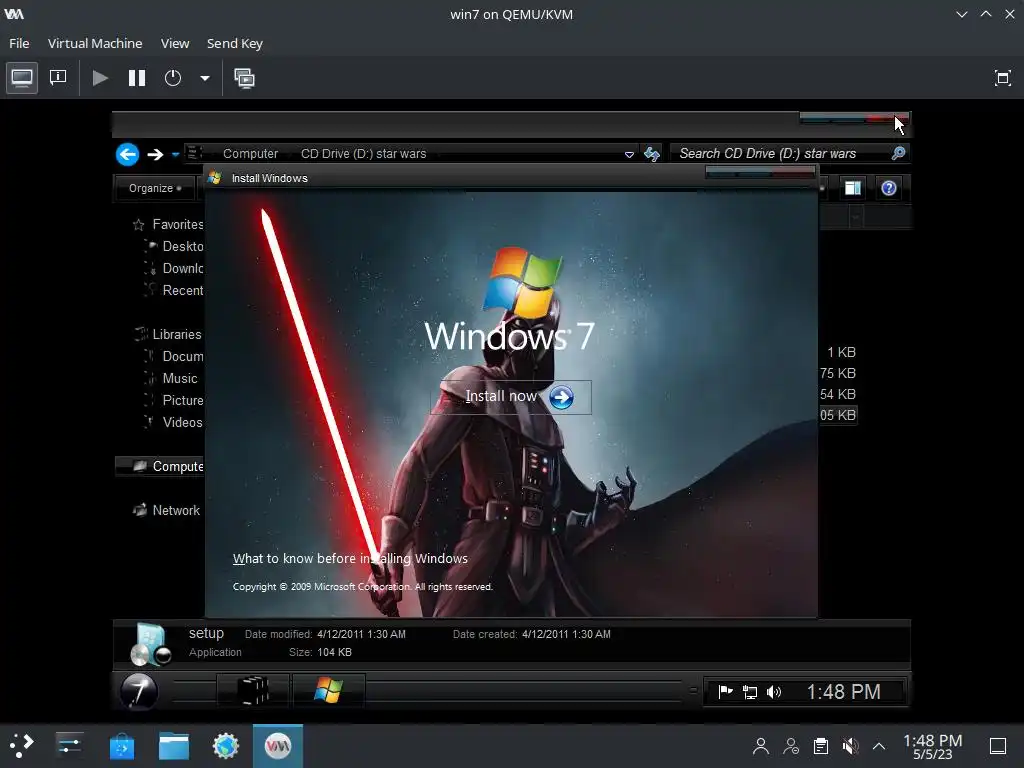Click the Run virtual machine play button
1024x768 pixels.
100,78
